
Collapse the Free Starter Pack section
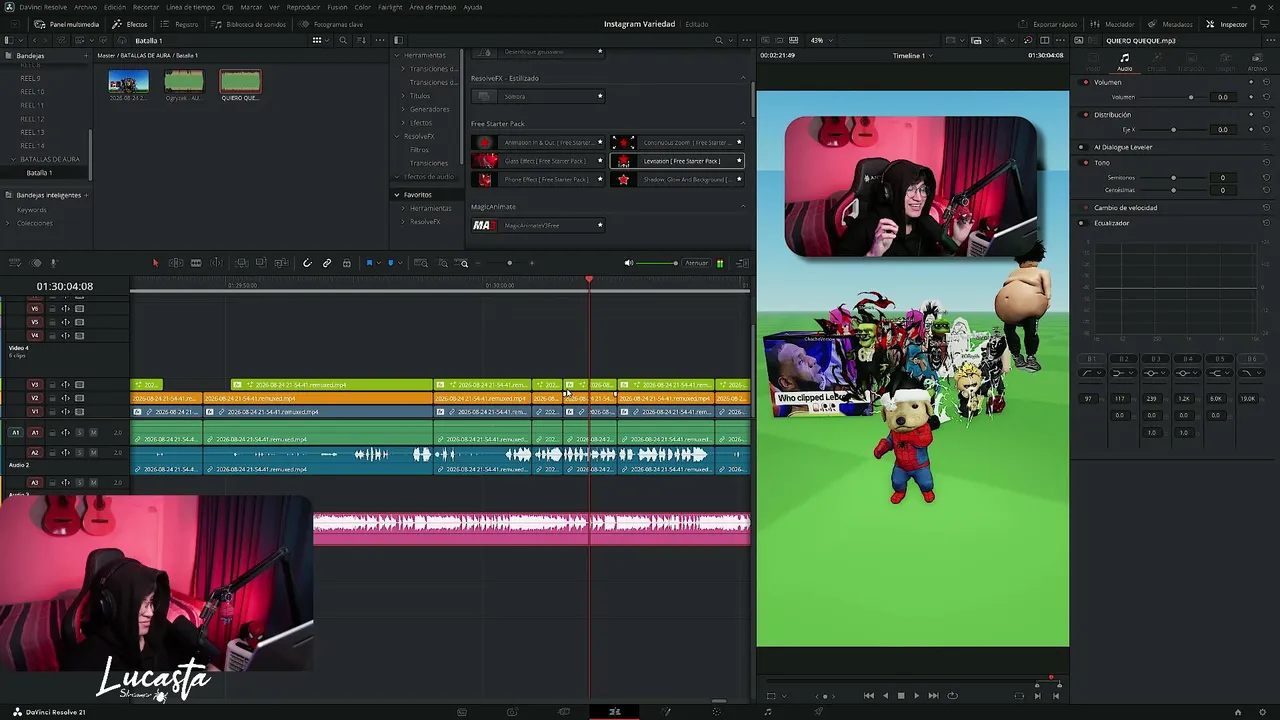742,124
